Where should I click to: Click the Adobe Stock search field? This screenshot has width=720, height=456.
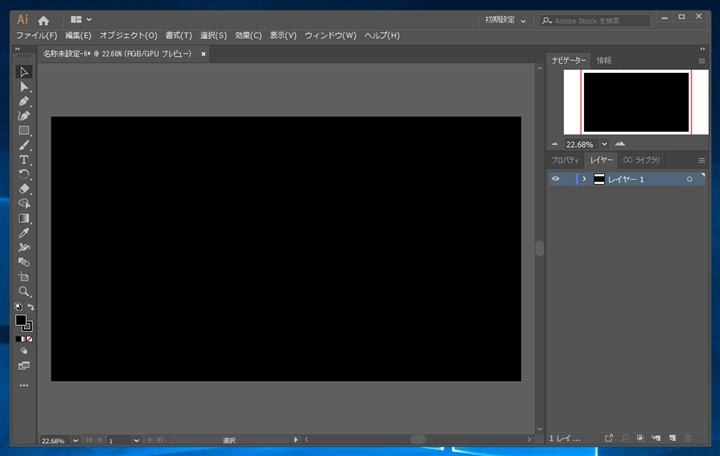(x=595, y=21)
